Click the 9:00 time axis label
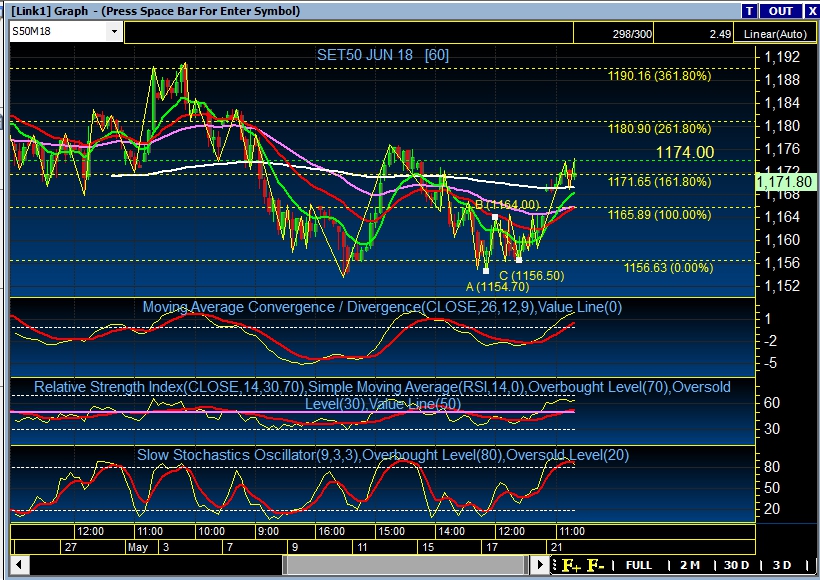The height and width of the screenshot is (580, 820). pos(268,531)
